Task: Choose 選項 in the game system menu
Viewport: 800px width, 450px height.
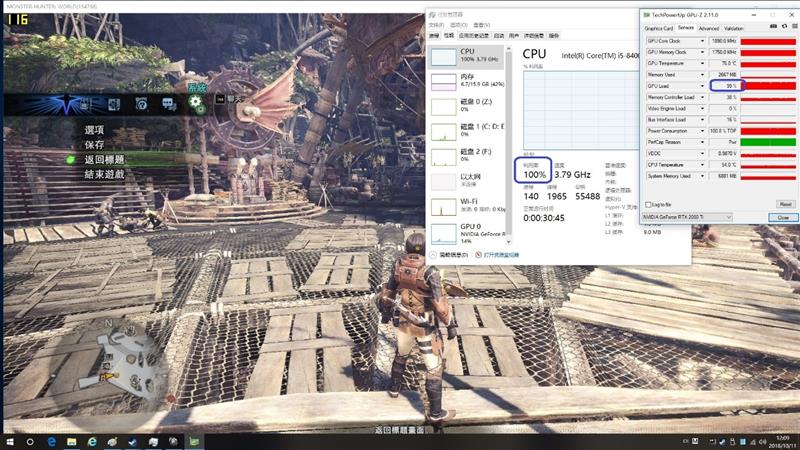Action: click(x=94, y=130)
